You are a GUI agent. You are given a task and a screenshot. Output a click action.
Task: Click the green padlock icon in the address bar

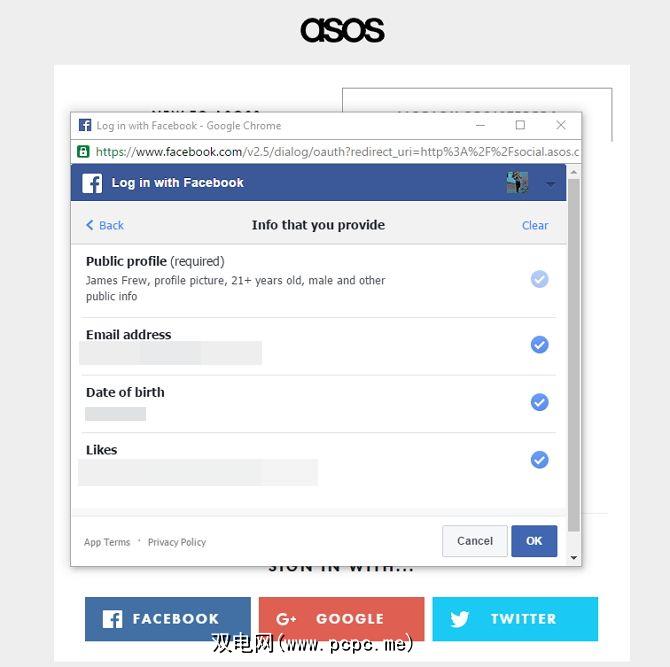pyautogui.click(x=84, y=152)
